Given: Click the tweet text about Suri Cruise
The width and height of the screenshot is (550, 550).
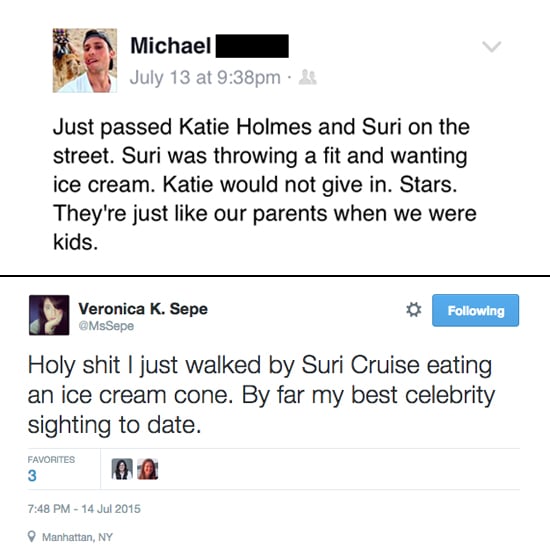Looking at the screenshot, I should pyautogui.click(x=261, y=395).
